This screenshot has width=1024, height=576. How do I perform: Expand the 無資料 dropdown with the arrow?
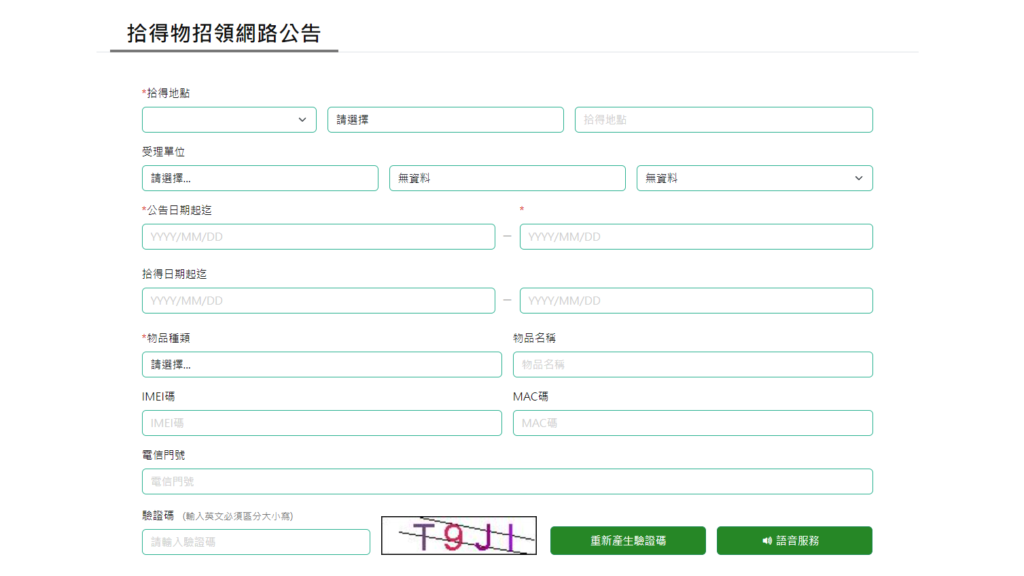pyautogui.click(x=755, y=178)
